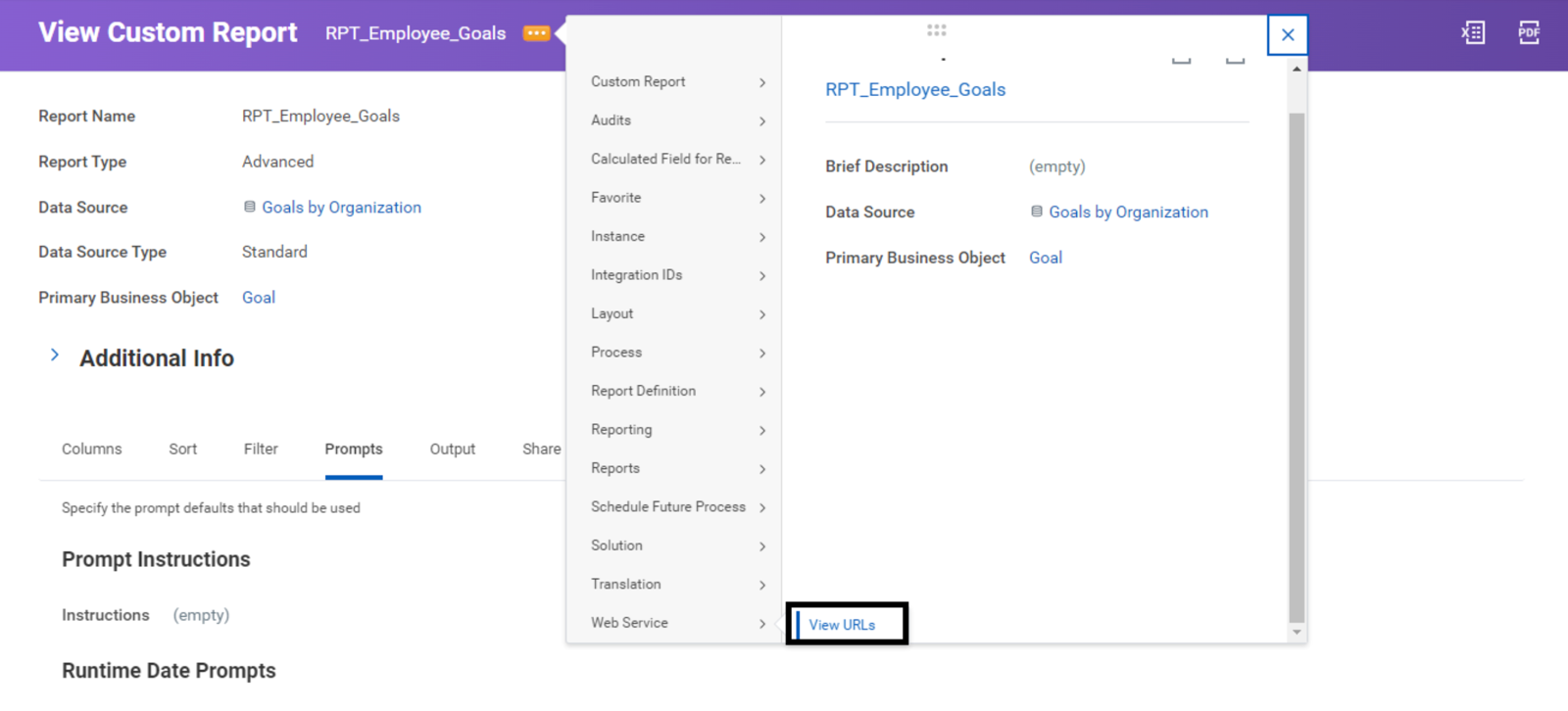The height and width of the screenshot is (711, 1568).
Task: Click popup scrollbar down arrow
Action: [1297, 633]
